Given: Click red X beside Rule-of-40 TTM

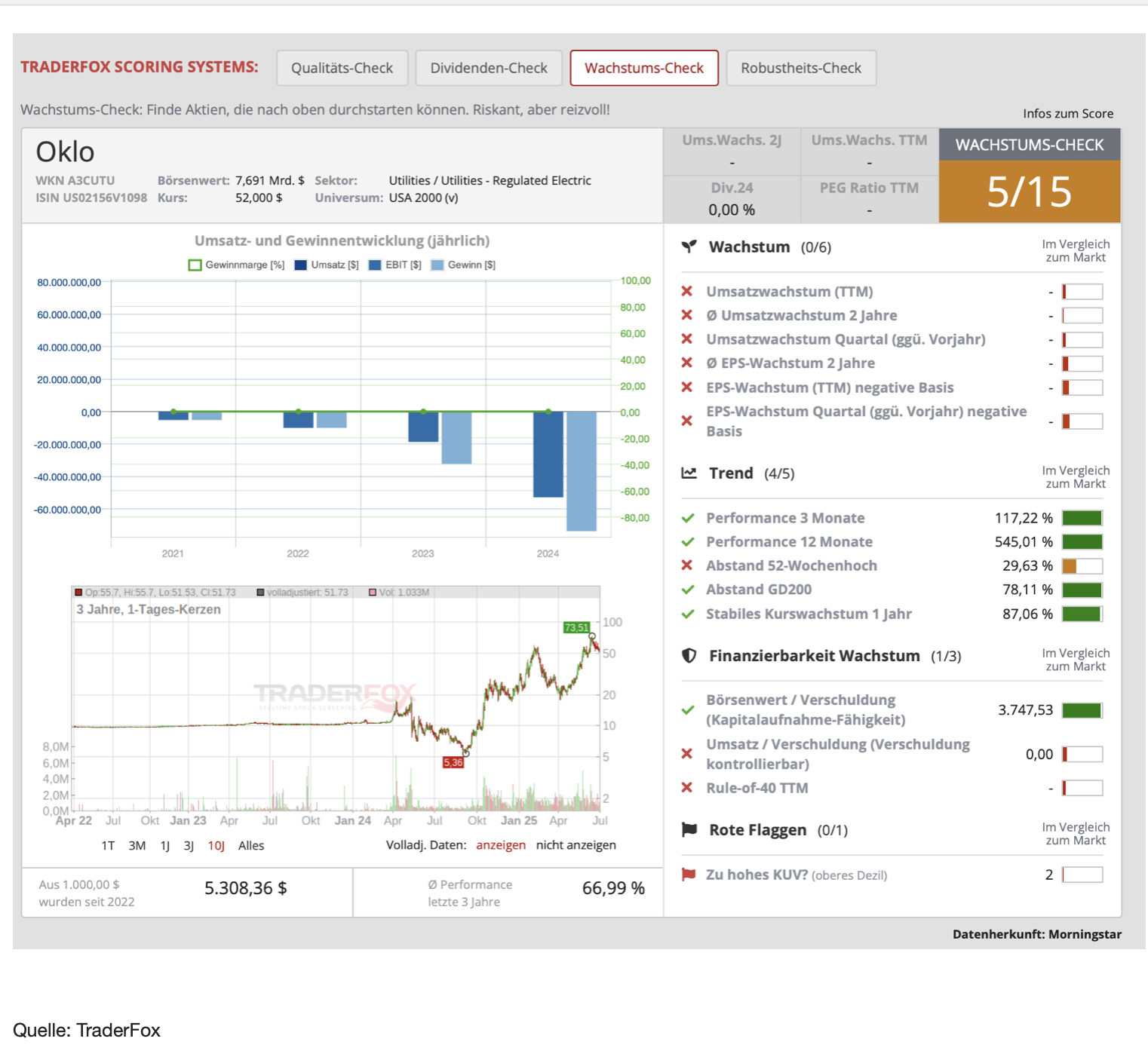Looking at the screenshot, I should click(x=687, y=788).
